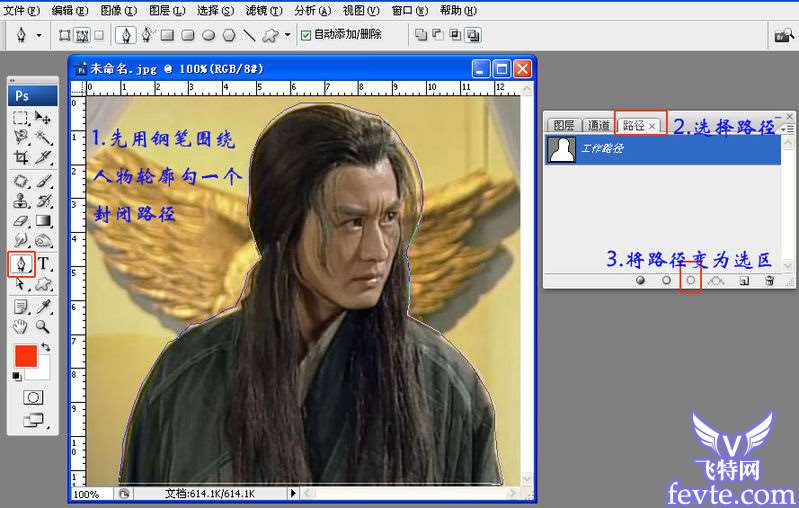Open the 图像(I) menu
This screenshot has height=508, width=799.
[x=119, y=10]
